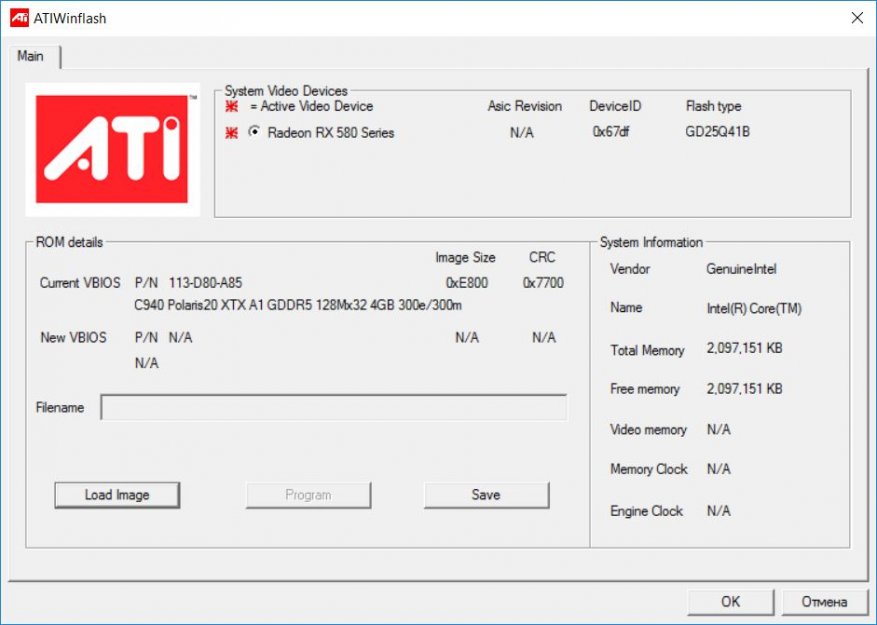Click the ATIWinflash title bar icon
Screen dimensions: 877x625
pyautogui.click(x=18, y=18)
